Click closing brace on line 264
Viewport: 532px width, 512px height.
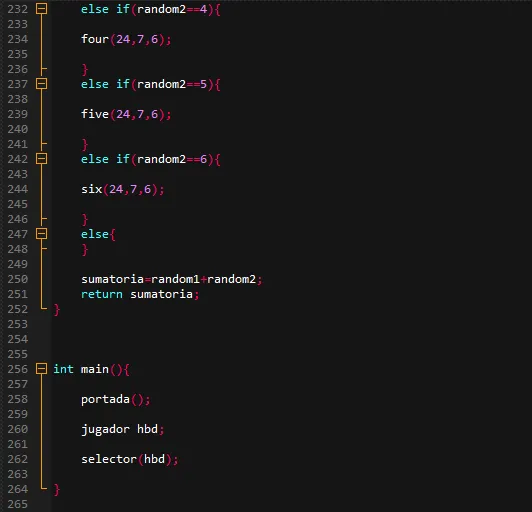point(57,490)
